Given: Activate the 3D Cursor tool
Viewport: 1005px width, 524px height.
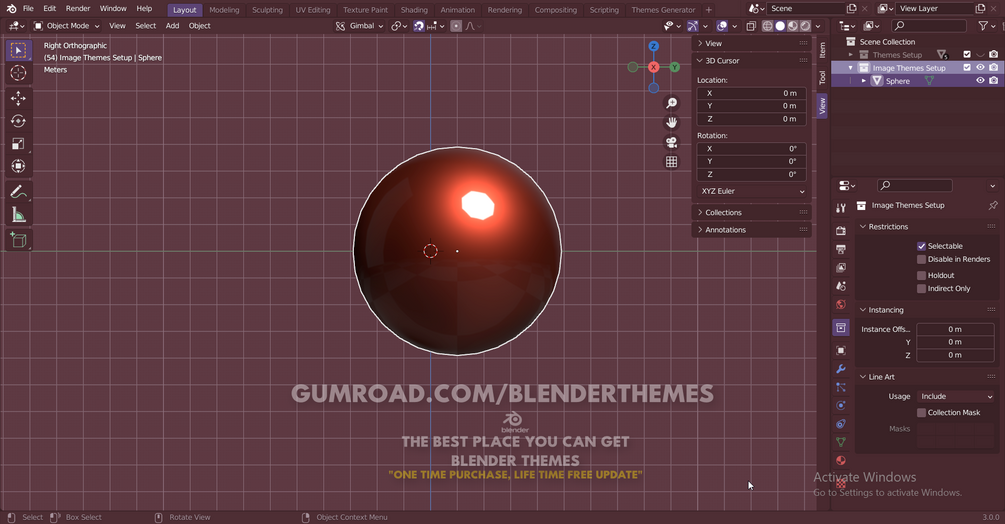Looking at the screenshot, I should click(x=18, y=73).
